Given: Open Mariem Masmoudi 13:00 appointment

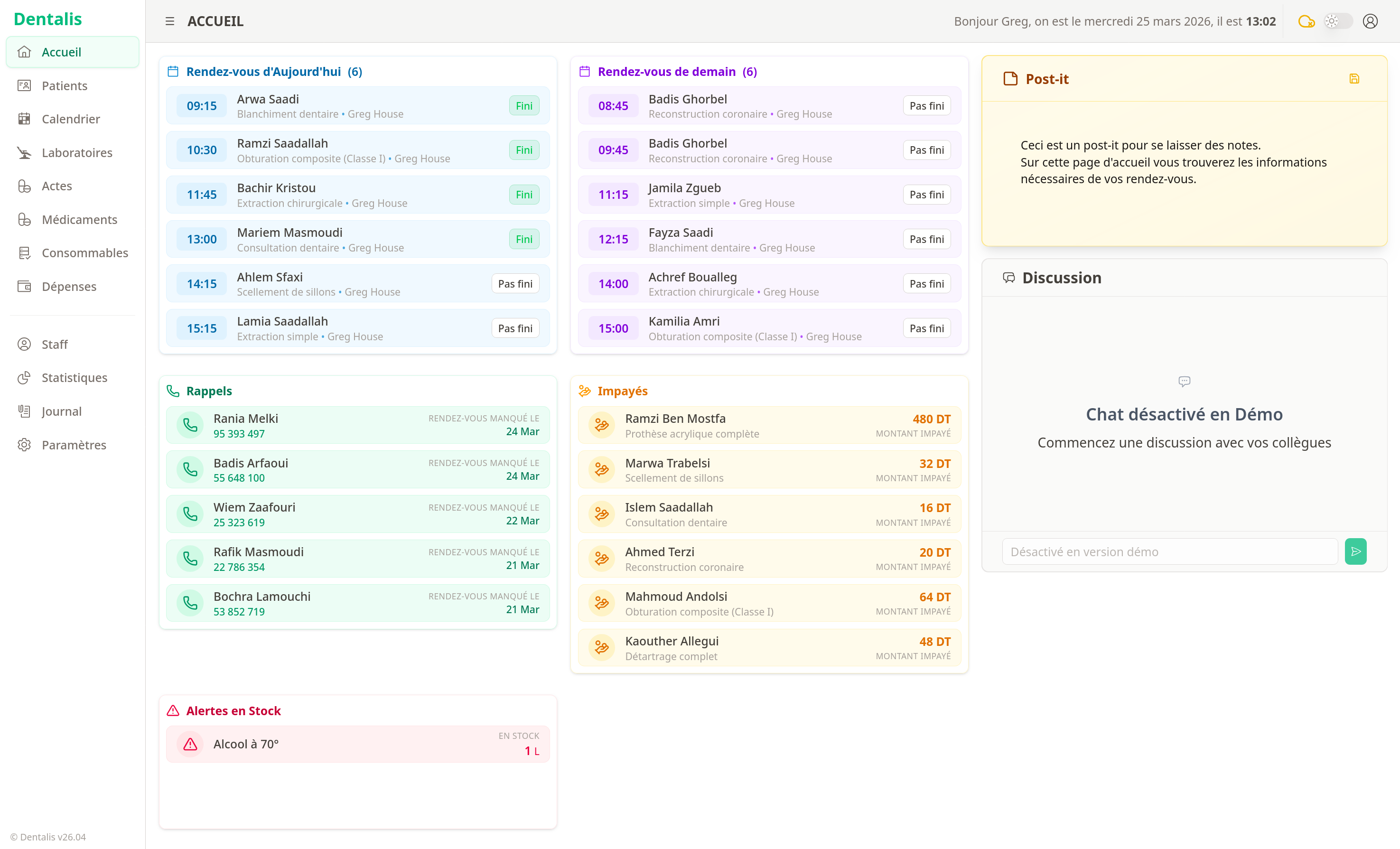Looking at the screenshot, I should (x=341, y=239).
